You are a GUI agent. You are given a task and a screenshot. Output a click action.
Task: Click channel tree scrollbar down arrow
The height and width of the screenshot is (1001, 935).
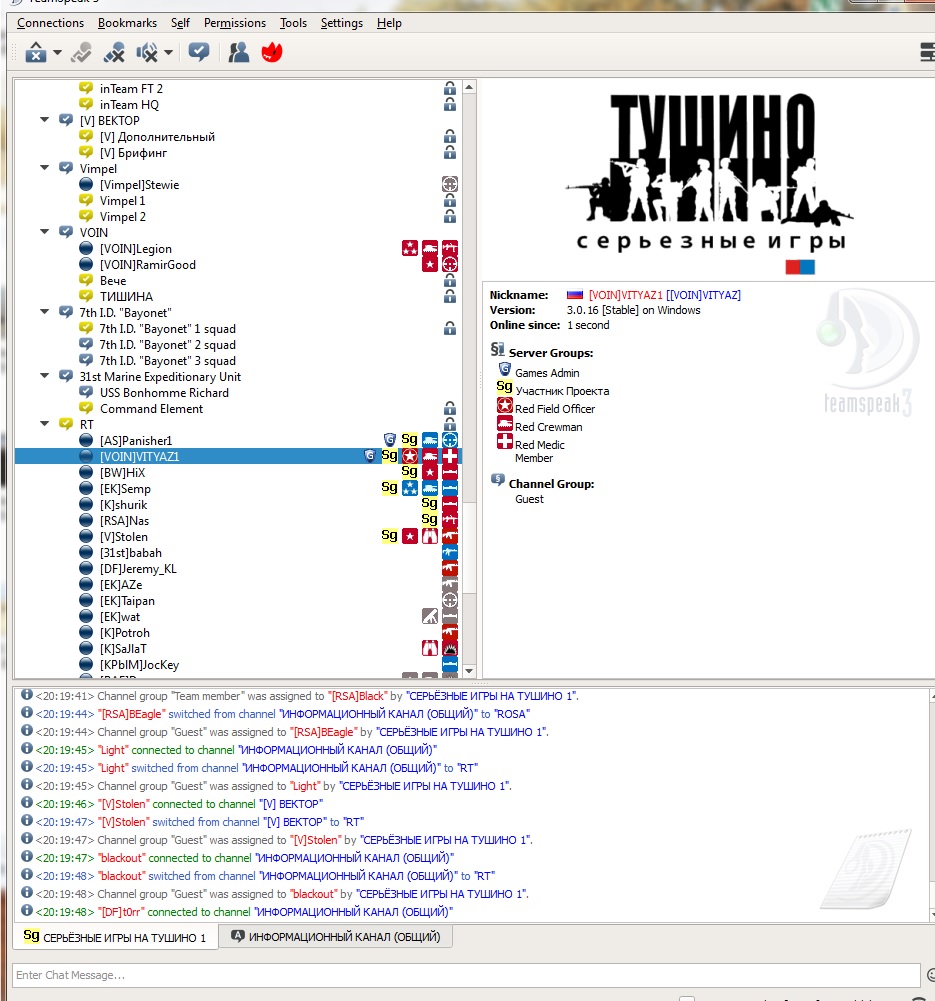470,670
